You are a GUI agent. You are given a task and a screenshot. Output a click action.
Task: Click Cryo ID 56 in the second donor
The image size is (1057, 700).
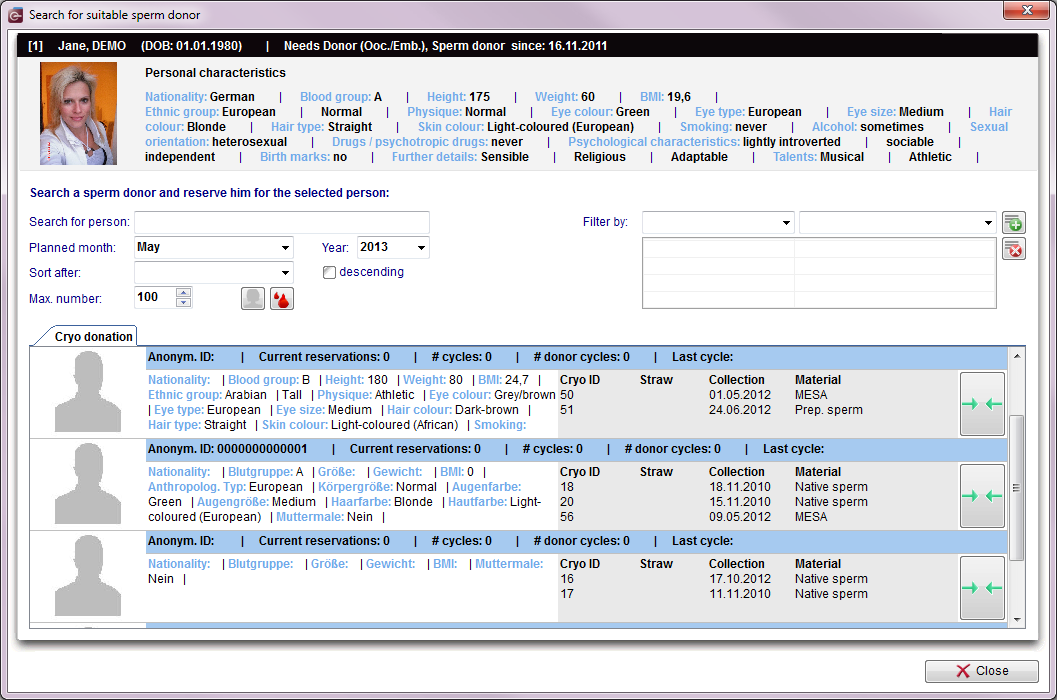(567, 517)
